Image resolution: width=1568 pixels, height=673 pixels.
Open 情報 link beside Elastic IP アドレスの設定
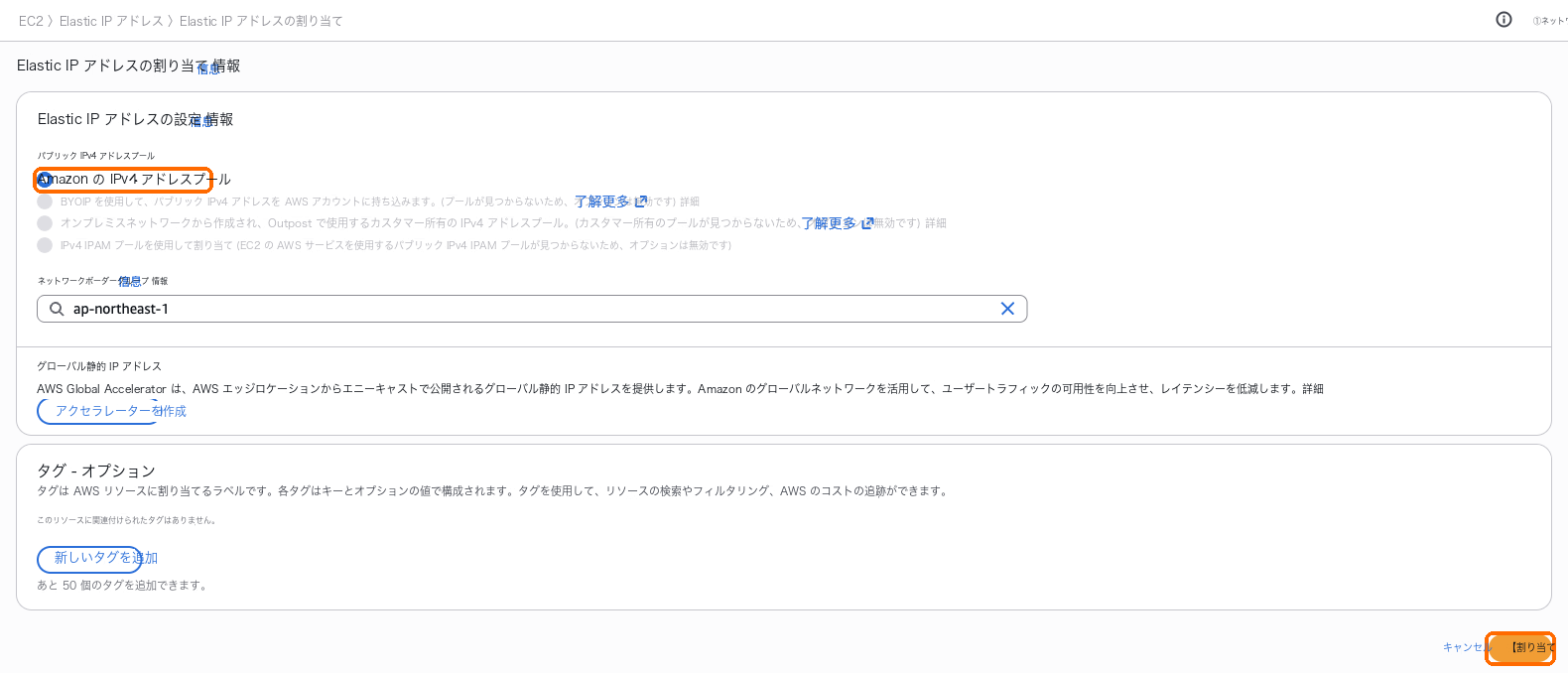point(219,119)
